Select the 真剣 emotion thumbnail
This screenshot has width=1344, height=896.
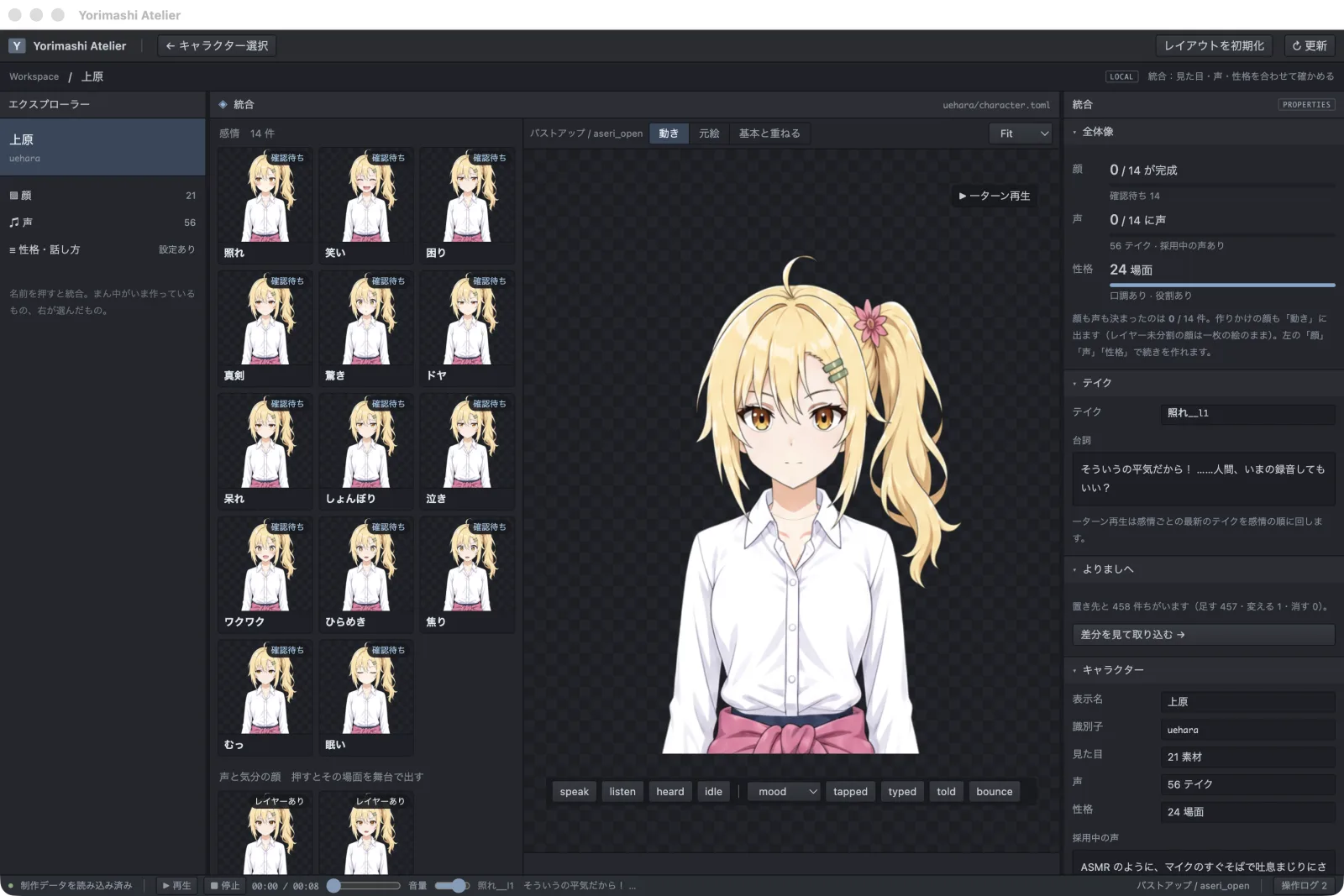(x=265, y=329)
